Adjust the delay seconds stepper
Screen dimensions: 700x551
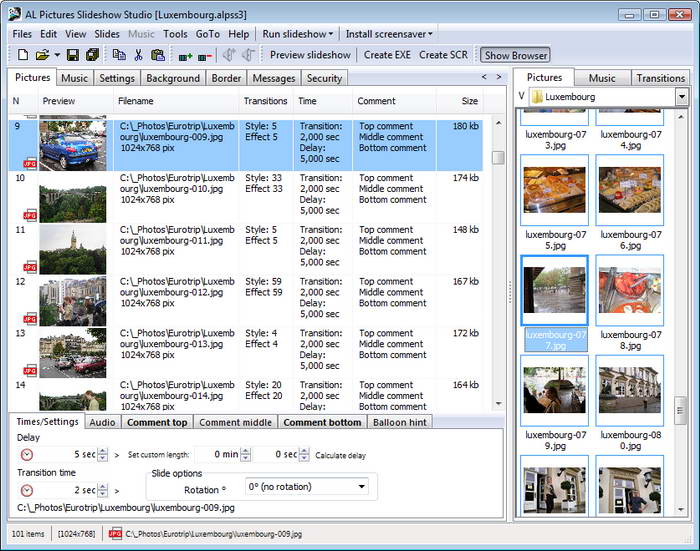[x=103, y=455]
